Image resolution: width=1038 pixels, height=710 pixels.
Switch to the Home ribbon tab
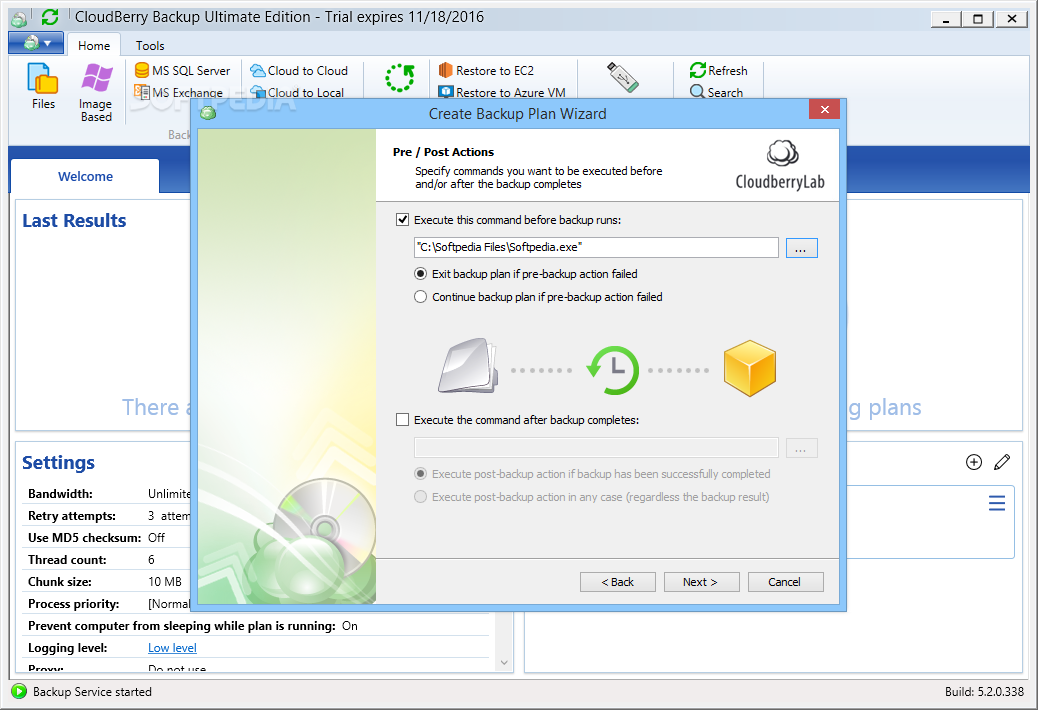point(94,46)
